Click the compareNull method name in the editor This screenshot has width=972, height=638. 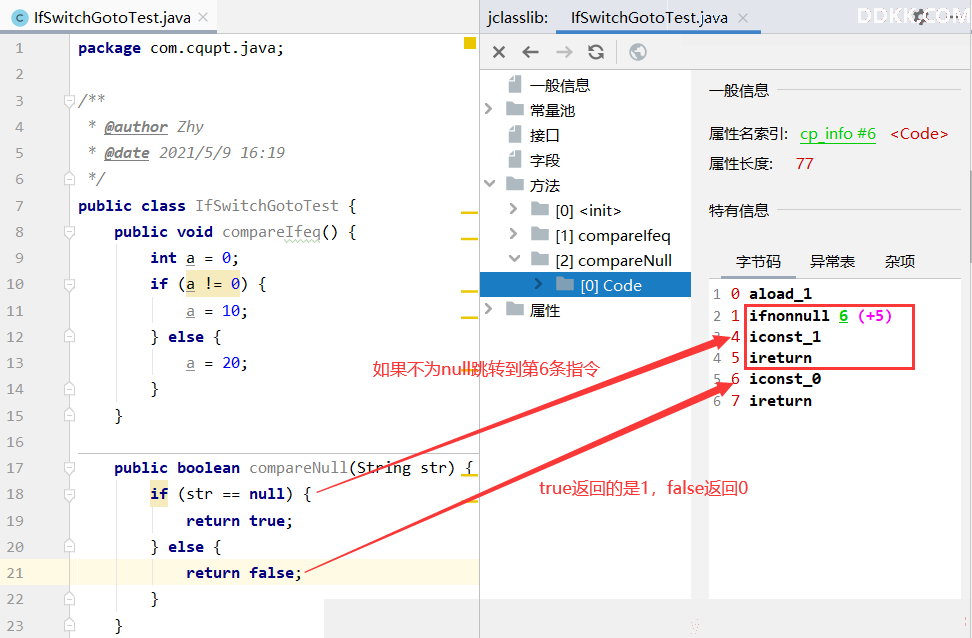pos(299,467)
